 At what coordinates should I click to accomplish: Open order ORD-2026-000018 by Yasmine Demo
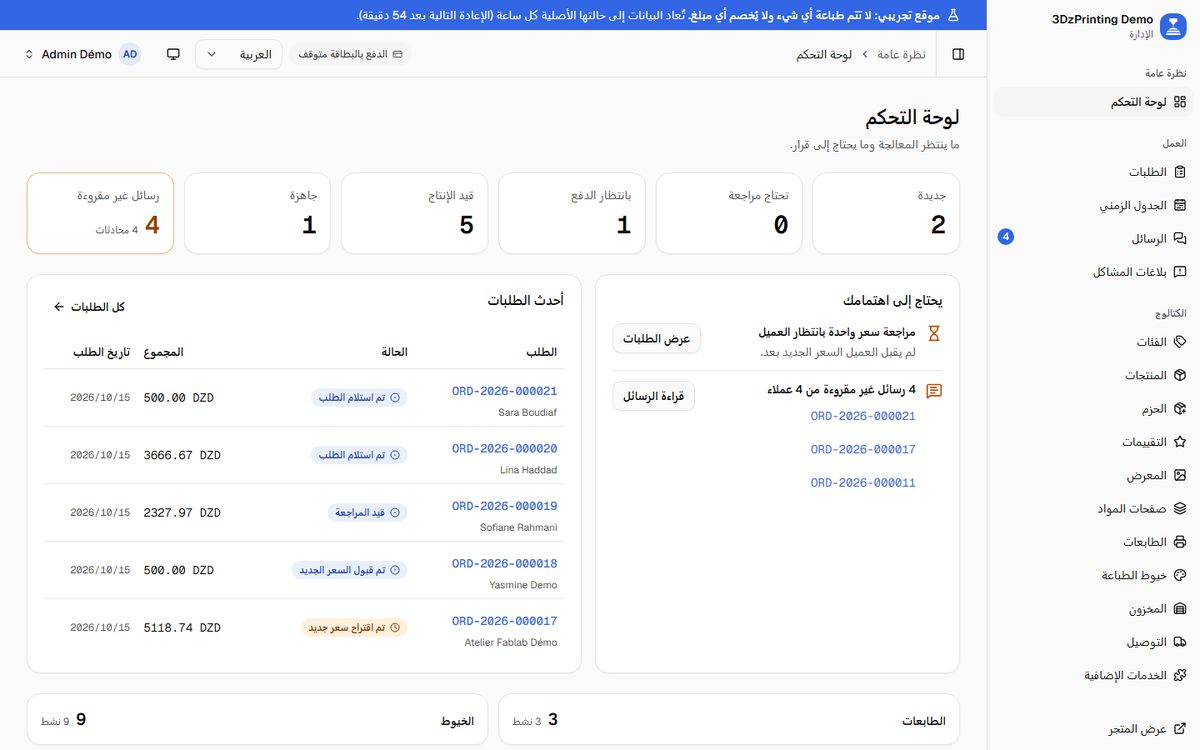pos(504,564)
